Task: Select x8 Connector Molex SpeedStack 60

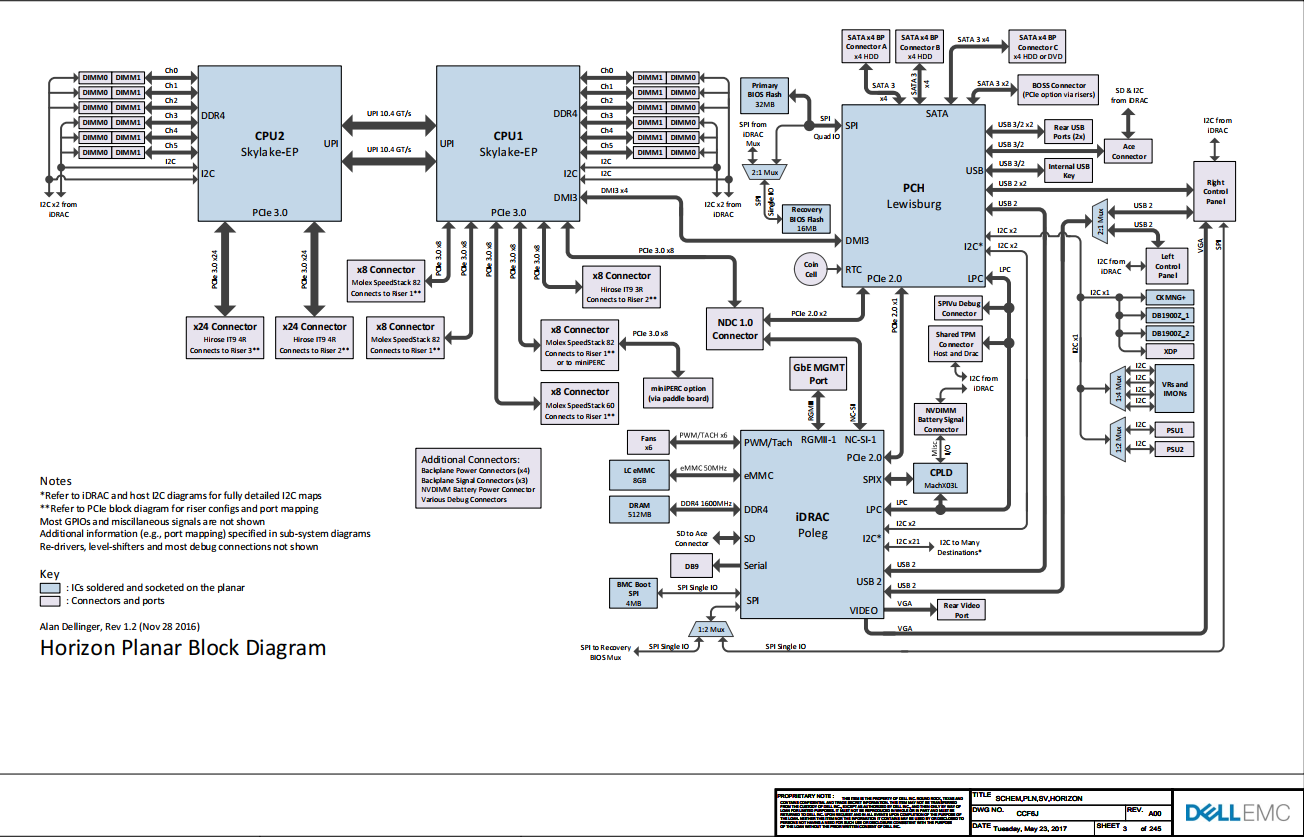Action: pyautogui.click(x=579, y=403)
